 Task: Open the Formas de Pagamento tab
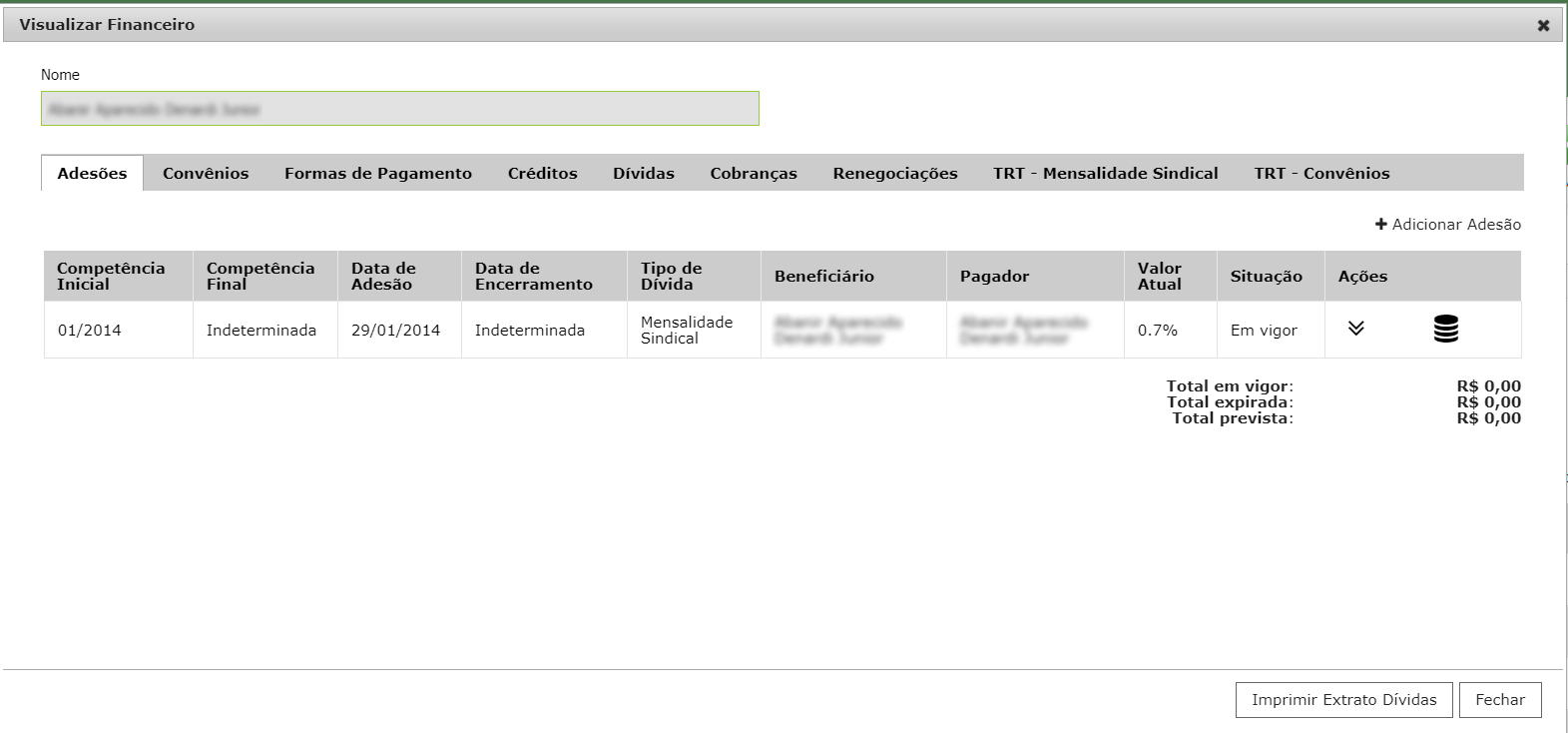point(377,173)
